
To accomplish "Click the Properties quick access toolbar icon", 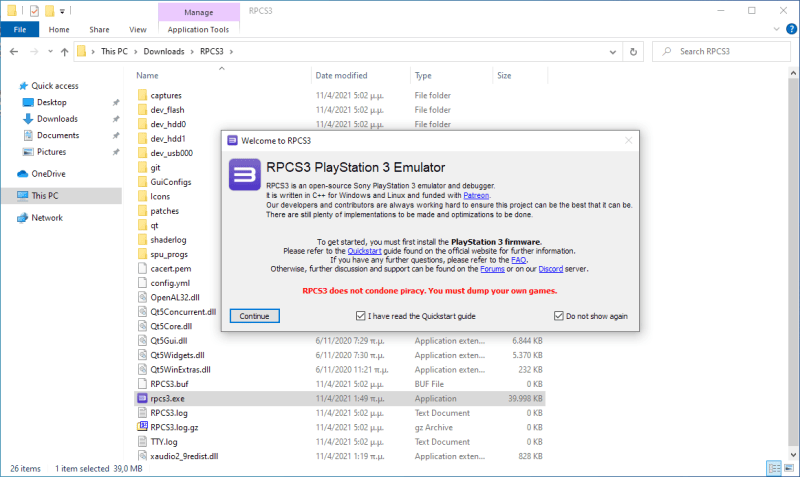I will [x=34, y=11].
